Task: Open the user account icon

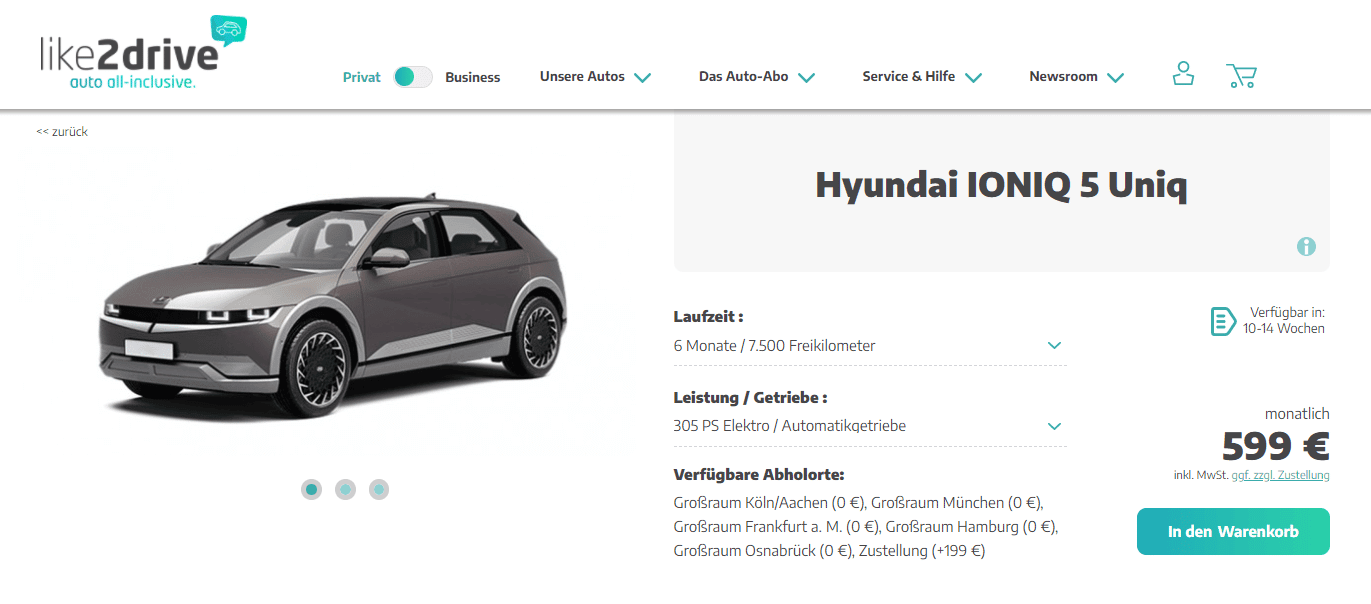Action: (x=1183, y=74)
